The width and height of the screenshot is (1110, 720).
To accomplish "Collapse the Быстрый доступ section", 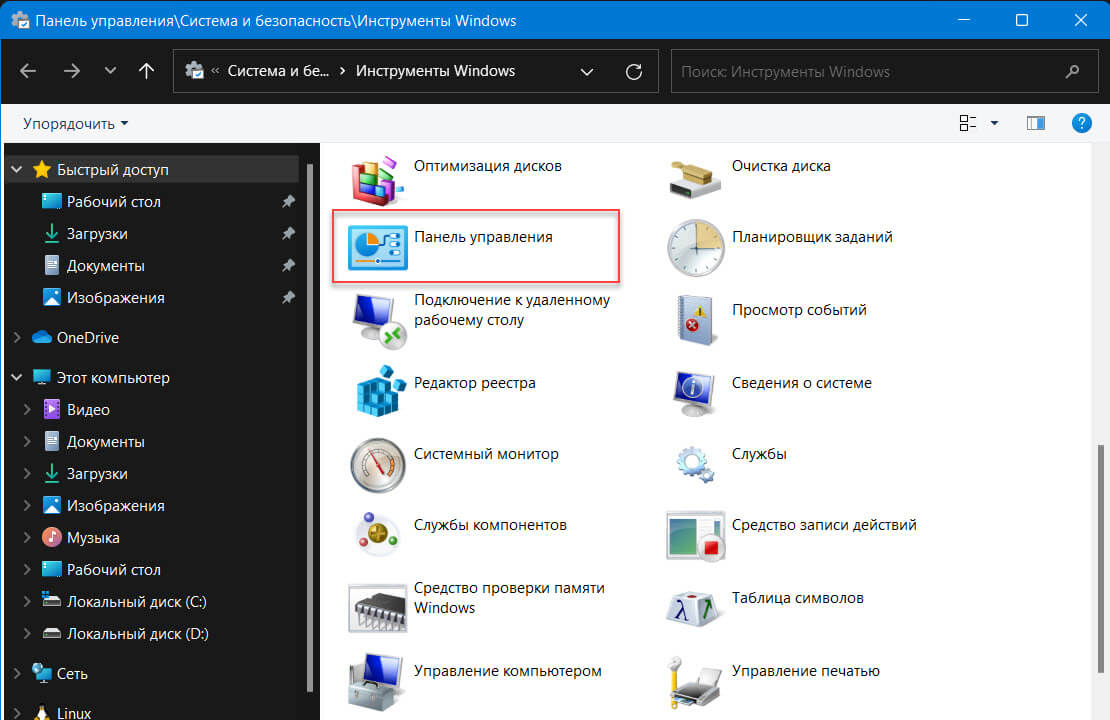I will pyautogui.click(x=17, y=169).
